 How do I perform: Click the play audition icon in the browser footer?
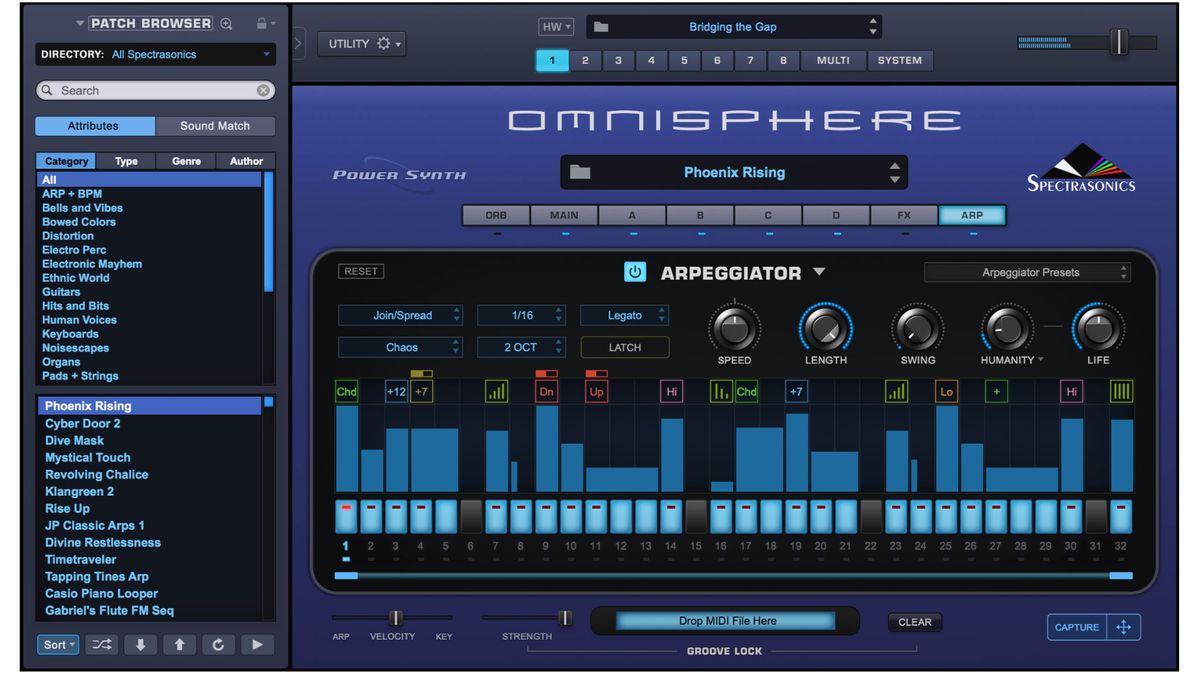tap(257, 644)
